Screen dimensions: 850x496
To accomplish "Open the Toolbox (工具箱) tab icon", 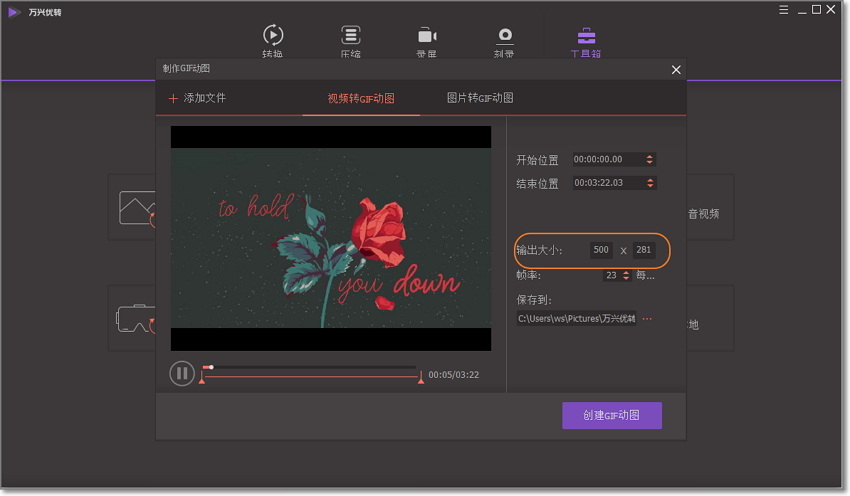I will pyautogui.click(x=586, y=36).
